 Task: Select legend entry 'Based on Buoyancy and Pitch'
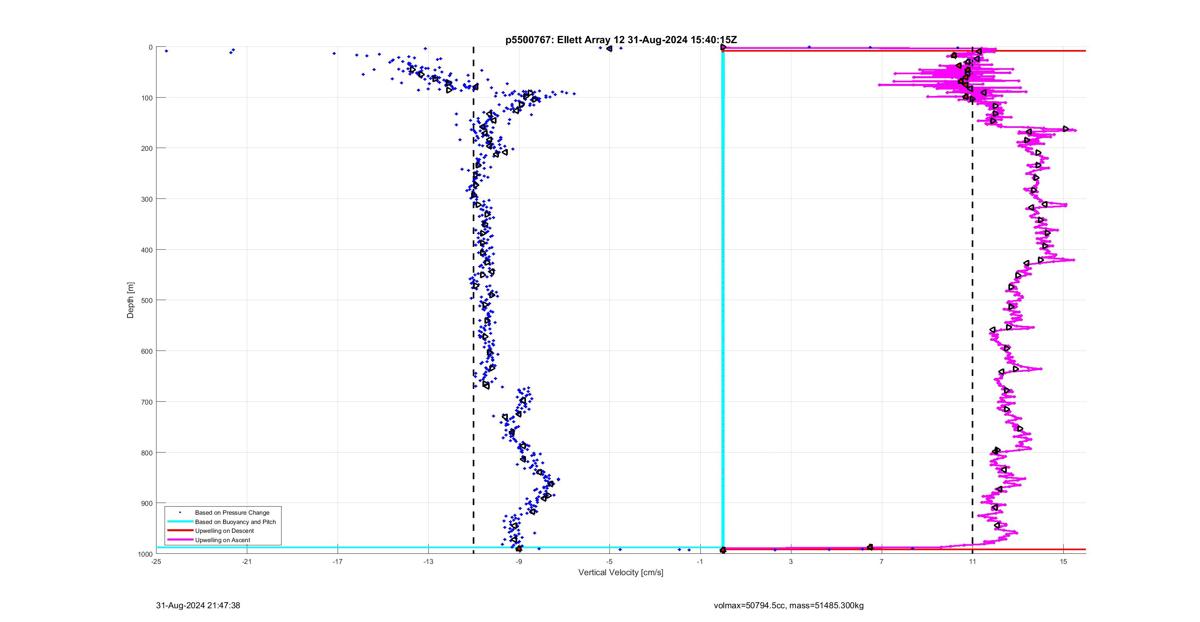(234, 521)
